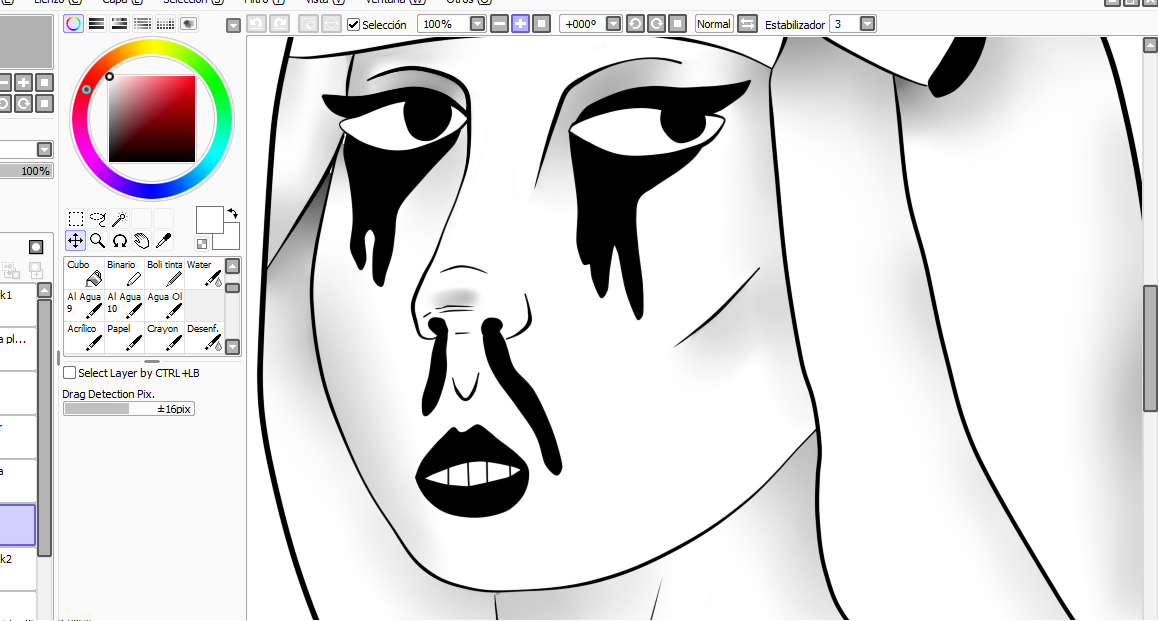Click the brush list scroll-down arrow
This screenshot has width=1158, height=621.
tap(233, 346)
